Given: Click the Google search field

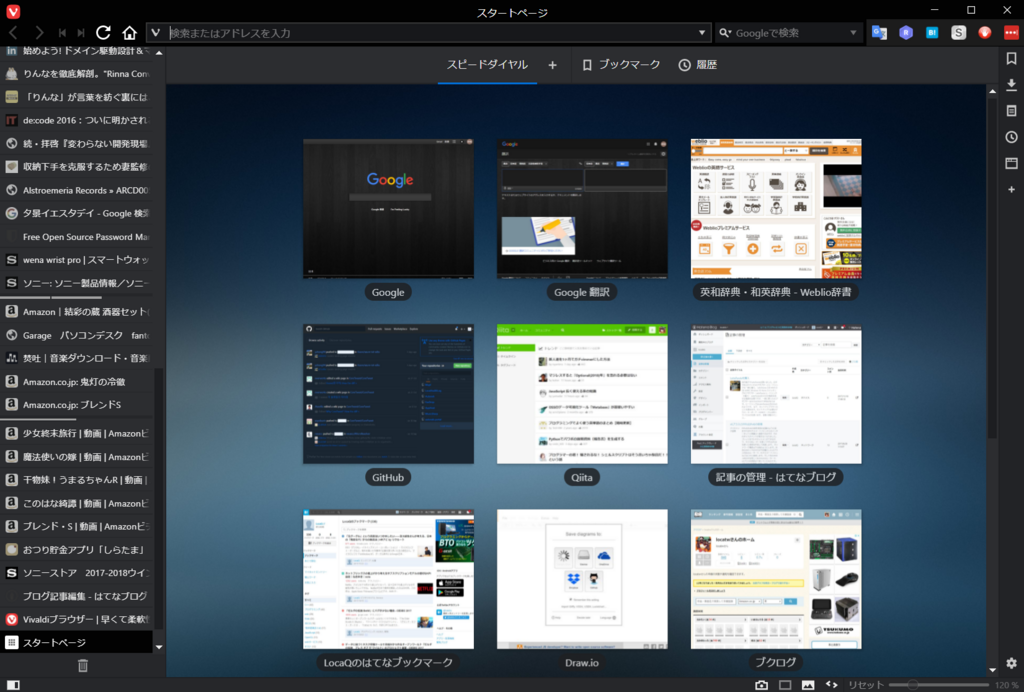Looking at the screenshot, I should (x=790, y=33).
